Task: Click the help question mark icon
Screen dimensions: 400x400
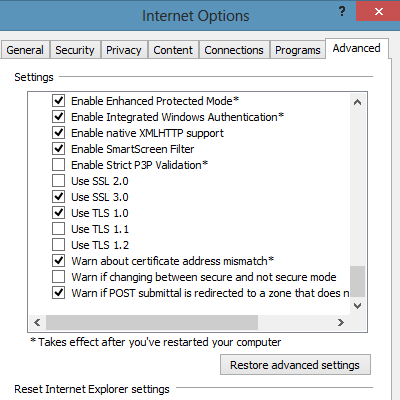Action: click(342, 12)
